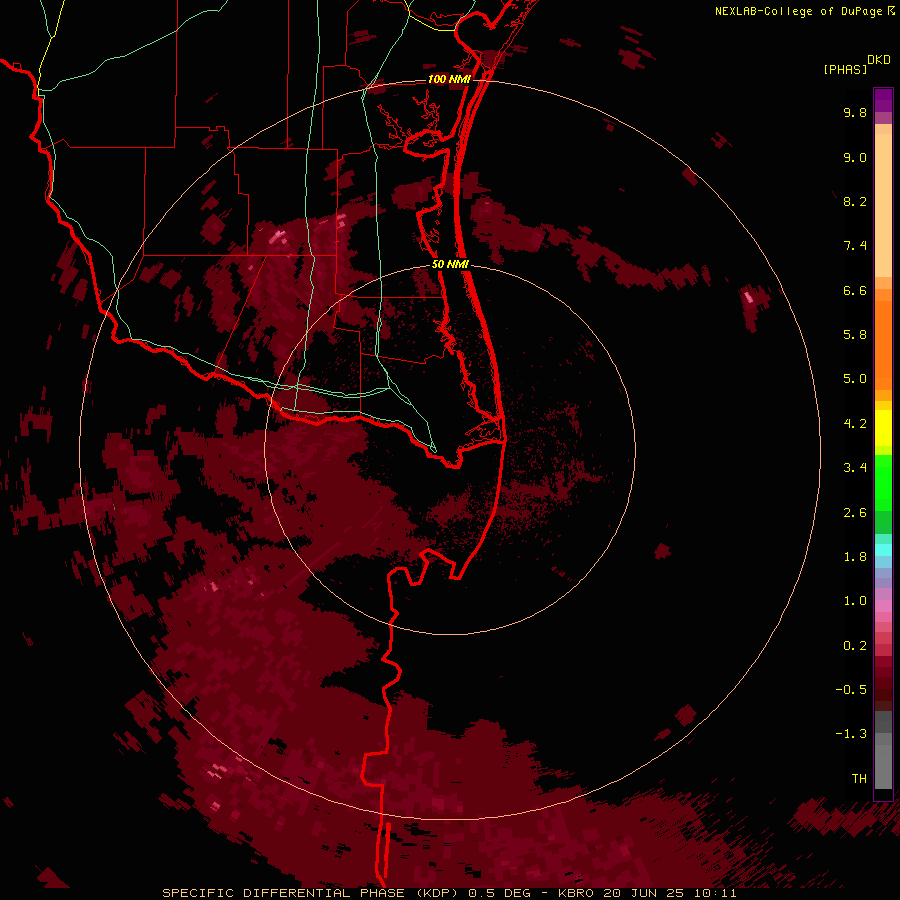Click the 1.0 scale label
Viewport: 900px width, 900px height.
pos(855,601)
